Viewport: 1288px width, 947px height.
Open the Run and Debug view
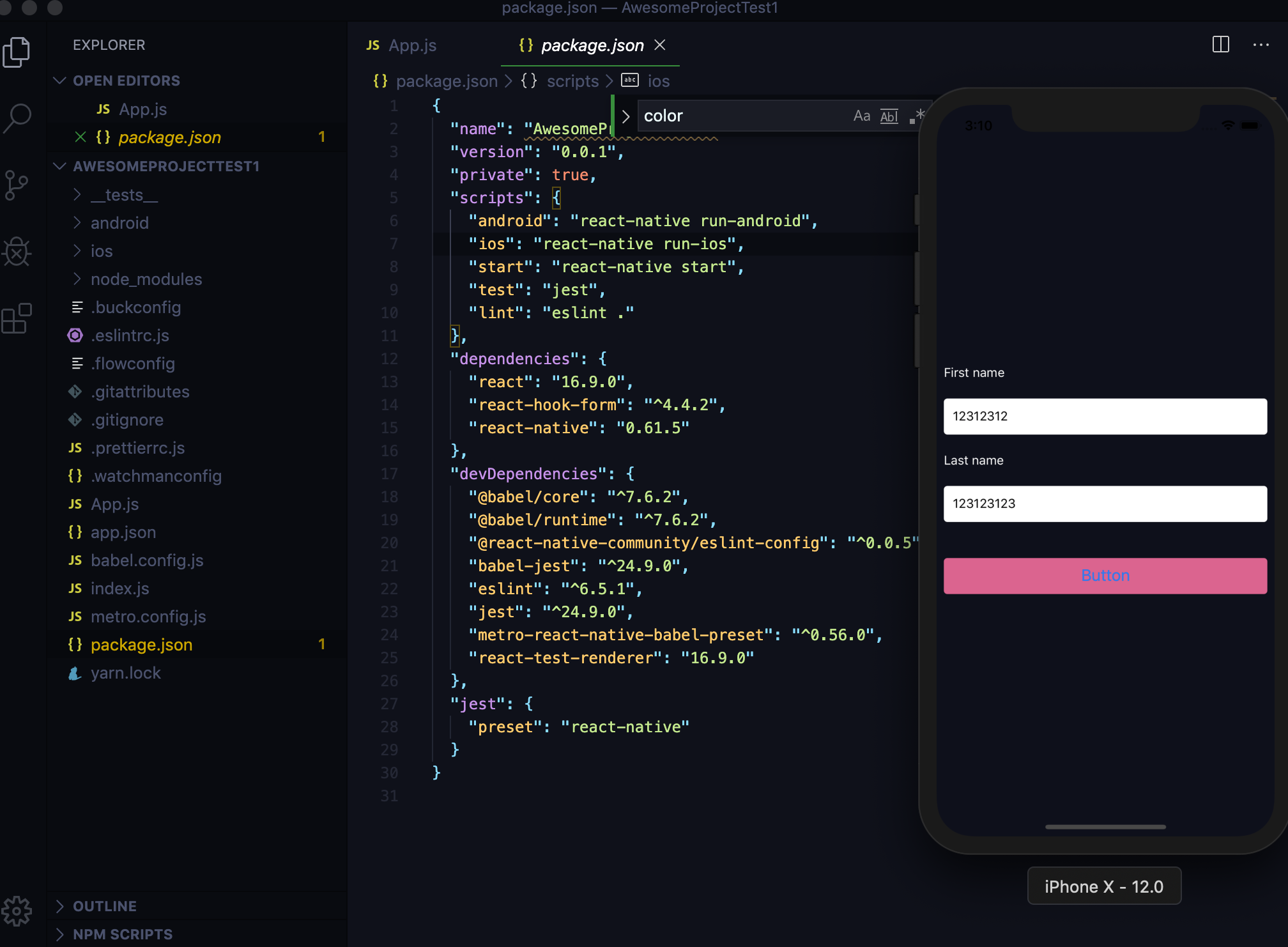(17, 252)
